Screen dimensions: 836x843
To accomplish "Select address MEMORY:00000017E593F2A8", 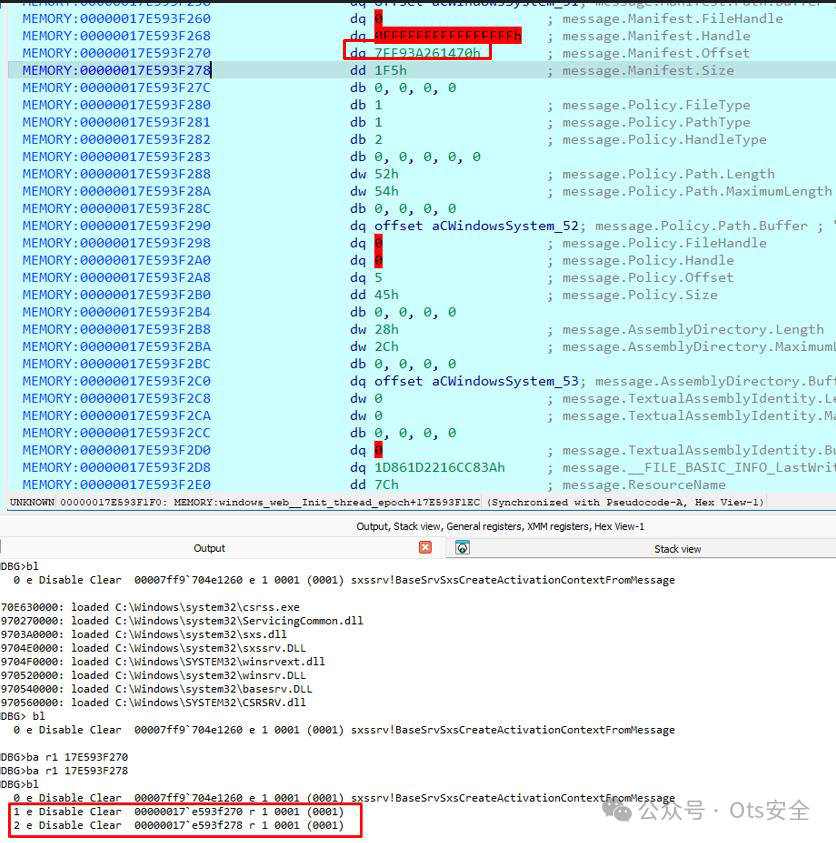I will click(117, 277).
